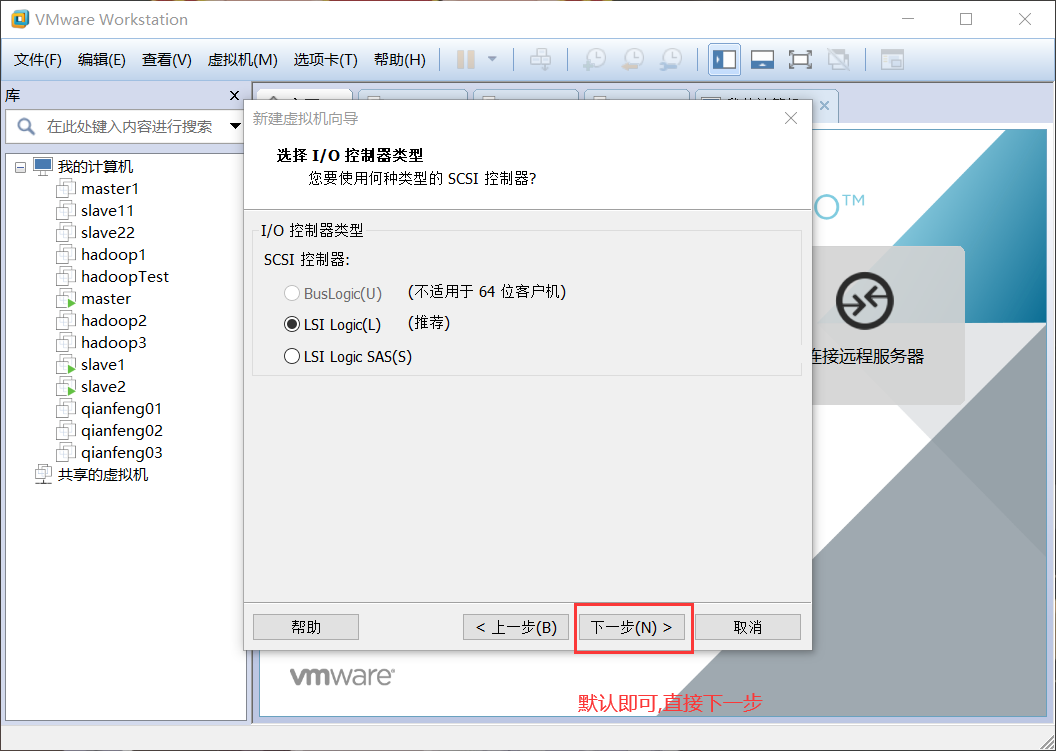This screenshot has height=751, width=1056.
Task: Open the 查看(V) menu
Action: click(x=166, y=60)
